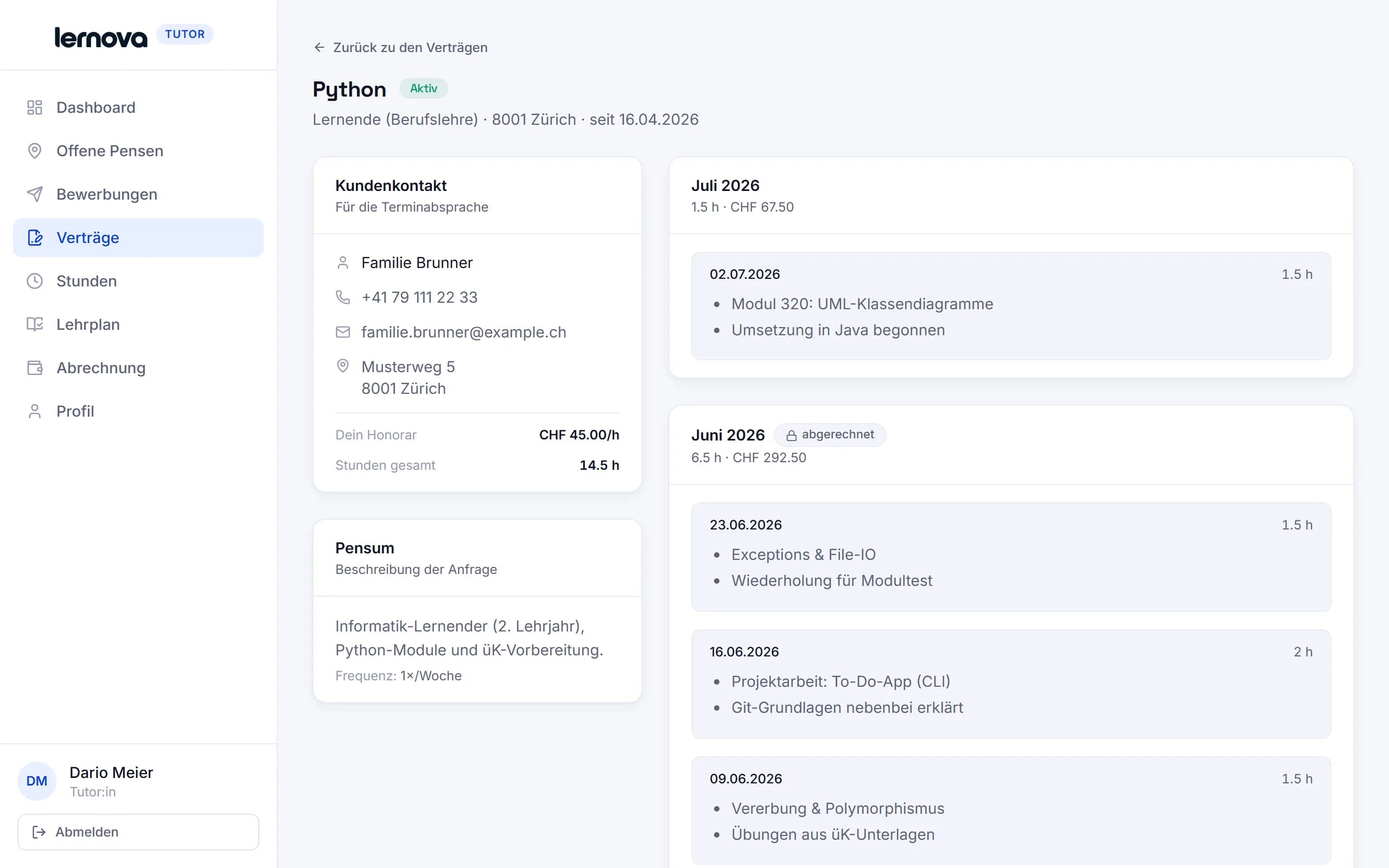Follow the Zurück zu den Verträgen link
The width and height of the screenshot is (1389, 868).
pyautogui.click(x=400, y=47)
